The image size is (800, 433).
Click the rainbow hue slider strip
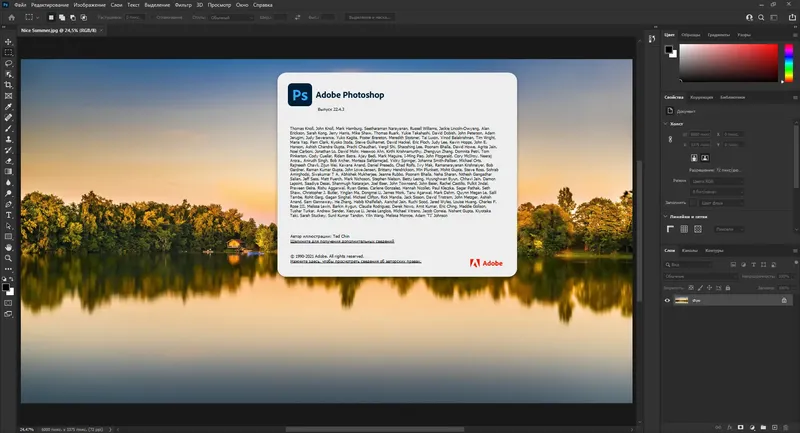pos(789,63)
